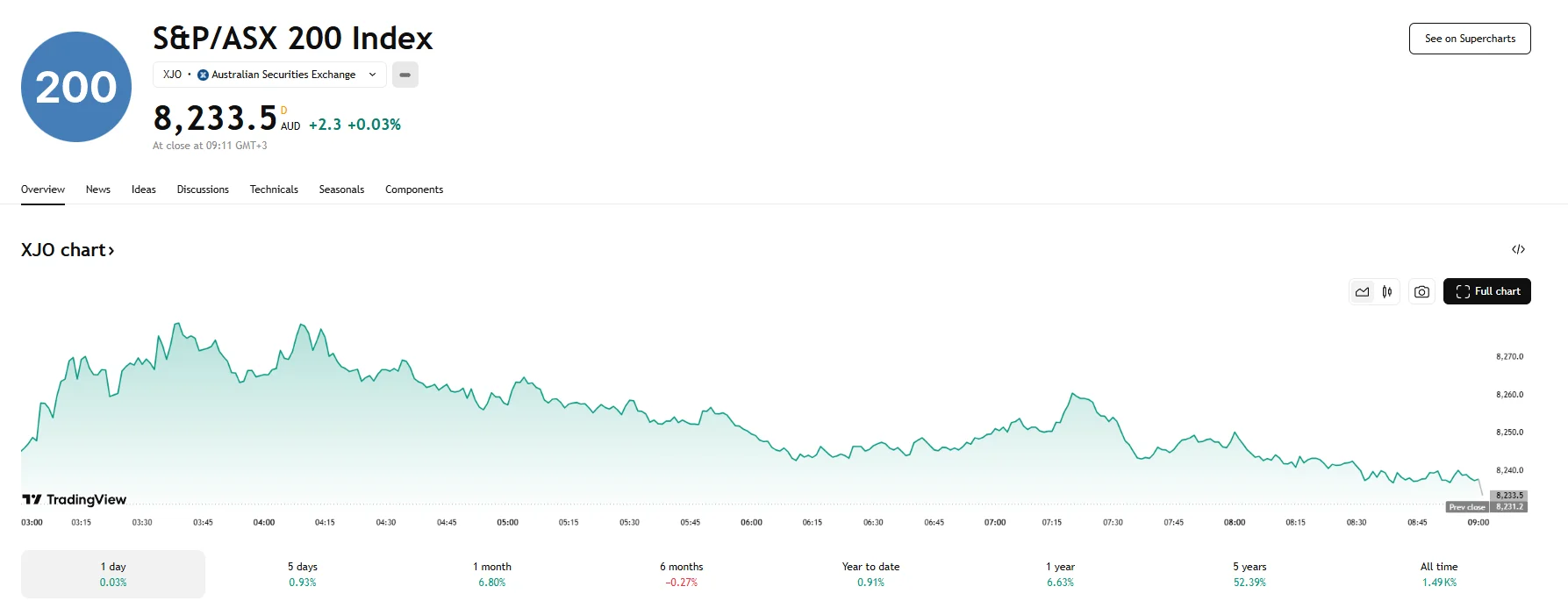
Task: Click the laptop/device icon next to ticker
Action: coord(405,75)
